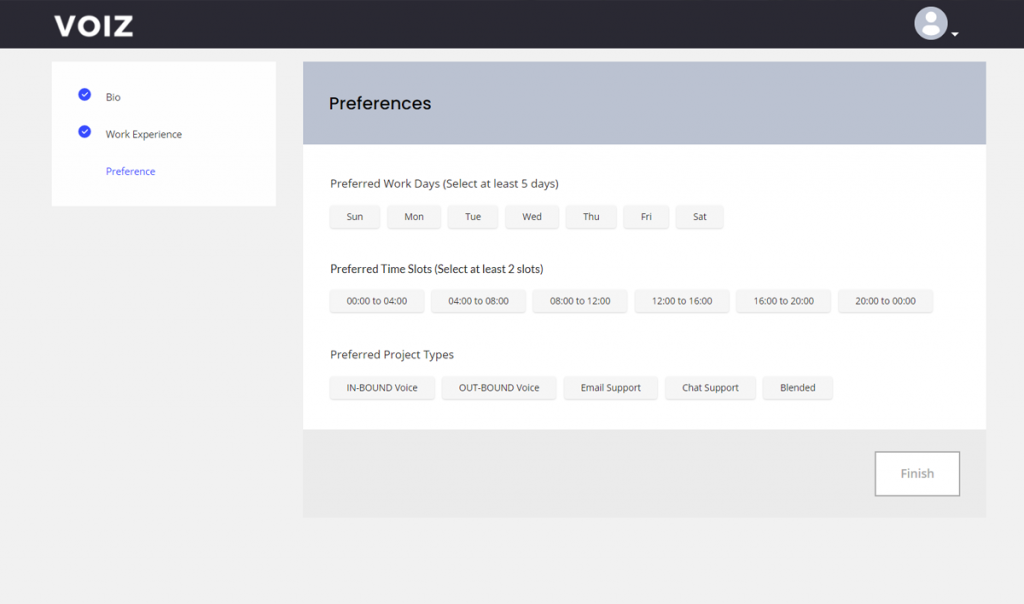Toggle the 20:00 to 00:00 slot

(886, 301)
